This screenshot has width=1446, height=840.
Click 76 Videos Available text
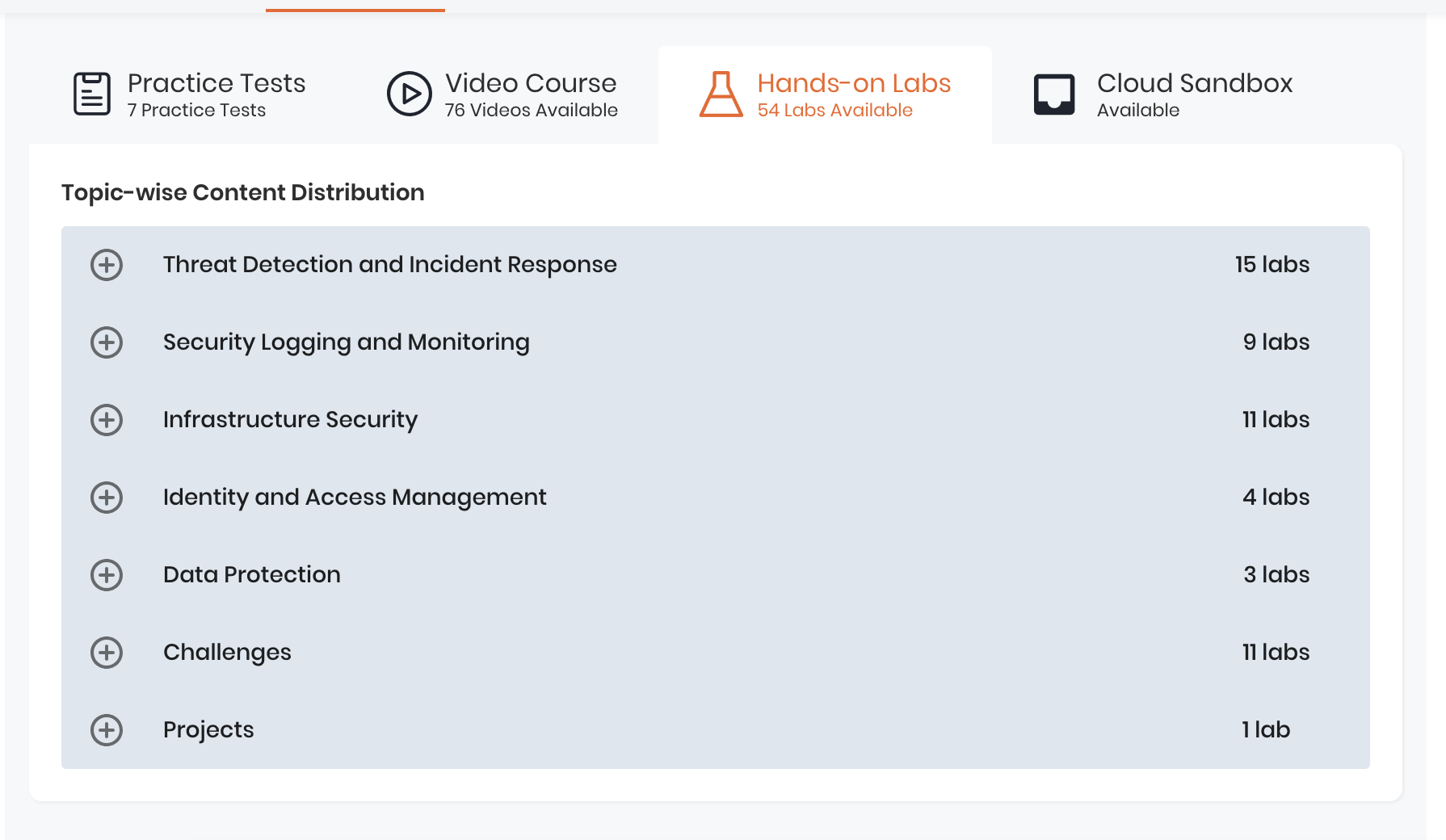[x=532, y=111]
